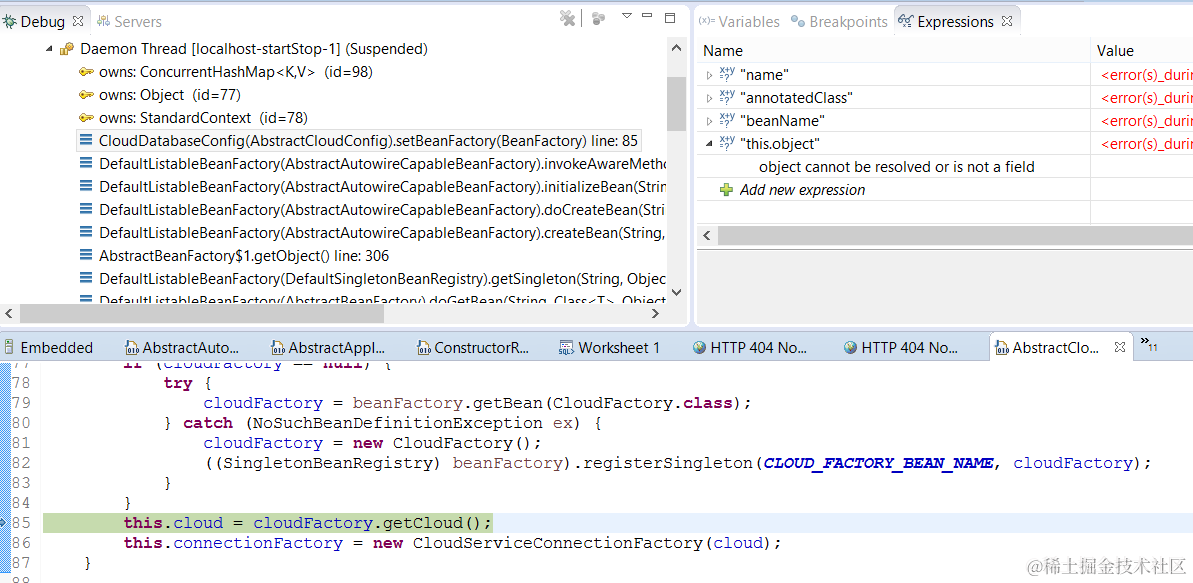Click the watch expression icon for "beanName"

(727, 120)
